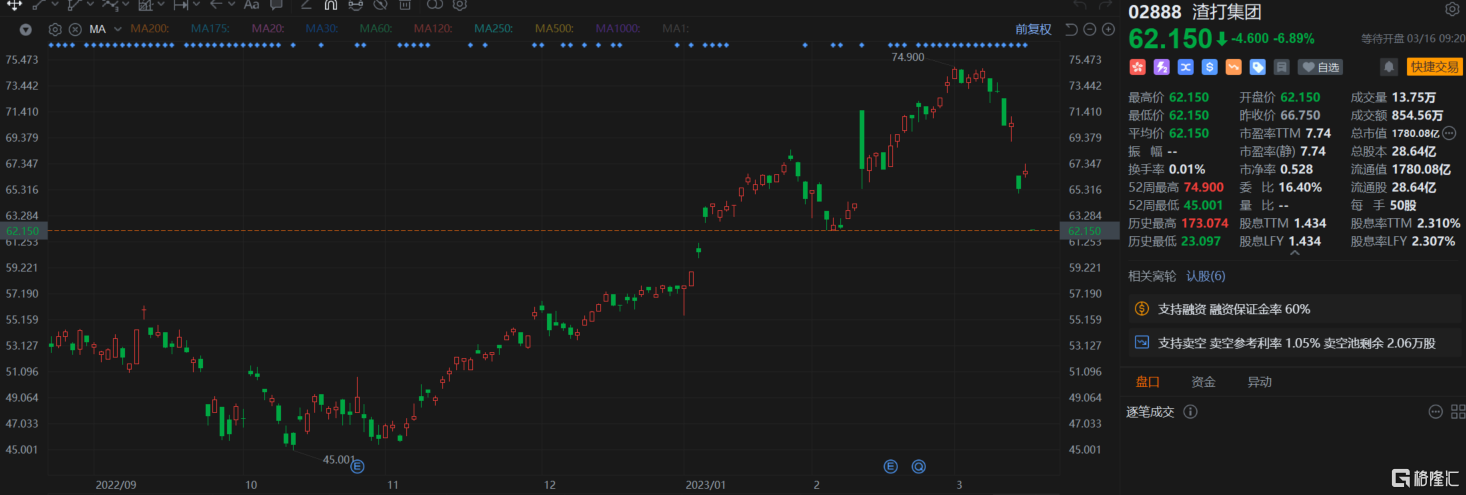Click the blue shuffle arrows badge
Screen dimensions: 1466x495
[x=1185, y=67]
